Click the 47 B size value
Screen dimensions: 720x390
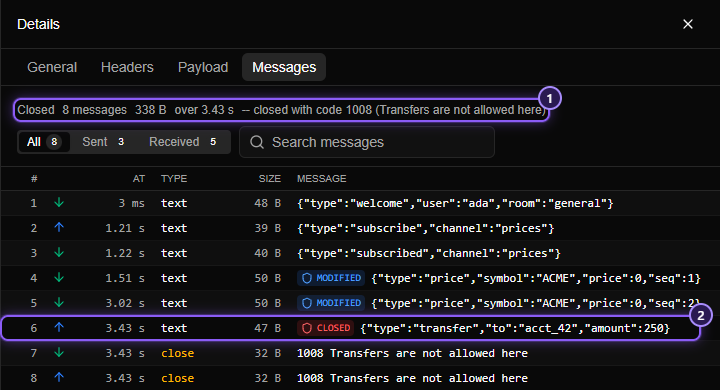268,328
